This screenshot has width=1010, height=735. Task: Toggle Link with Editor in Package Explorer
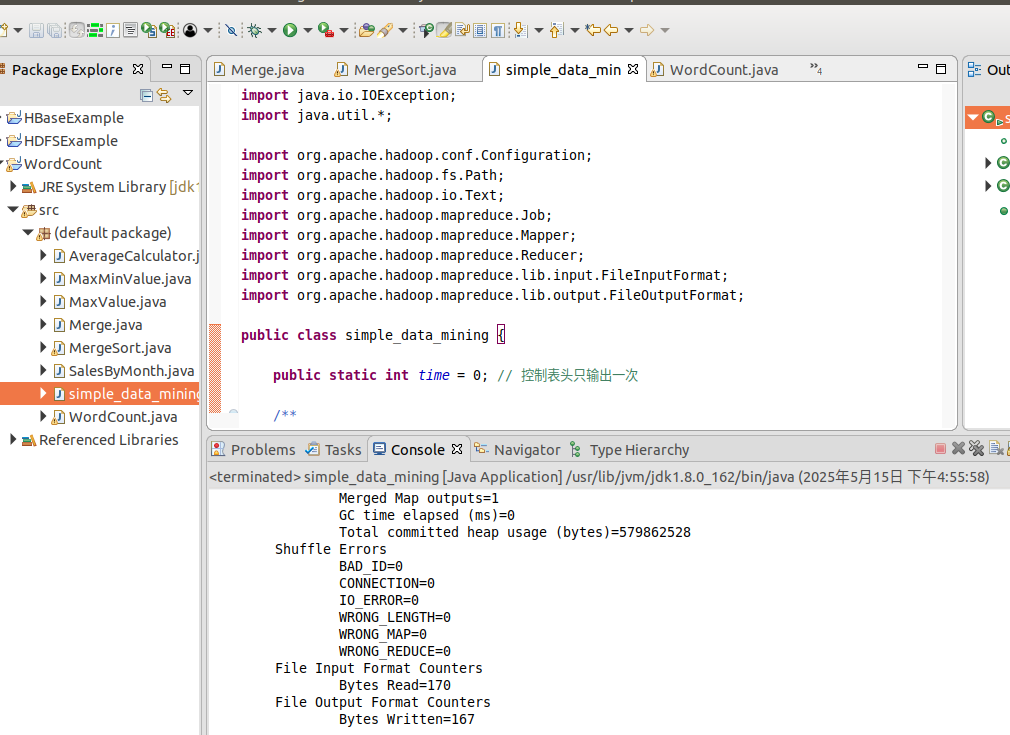(x=164, y=95)
